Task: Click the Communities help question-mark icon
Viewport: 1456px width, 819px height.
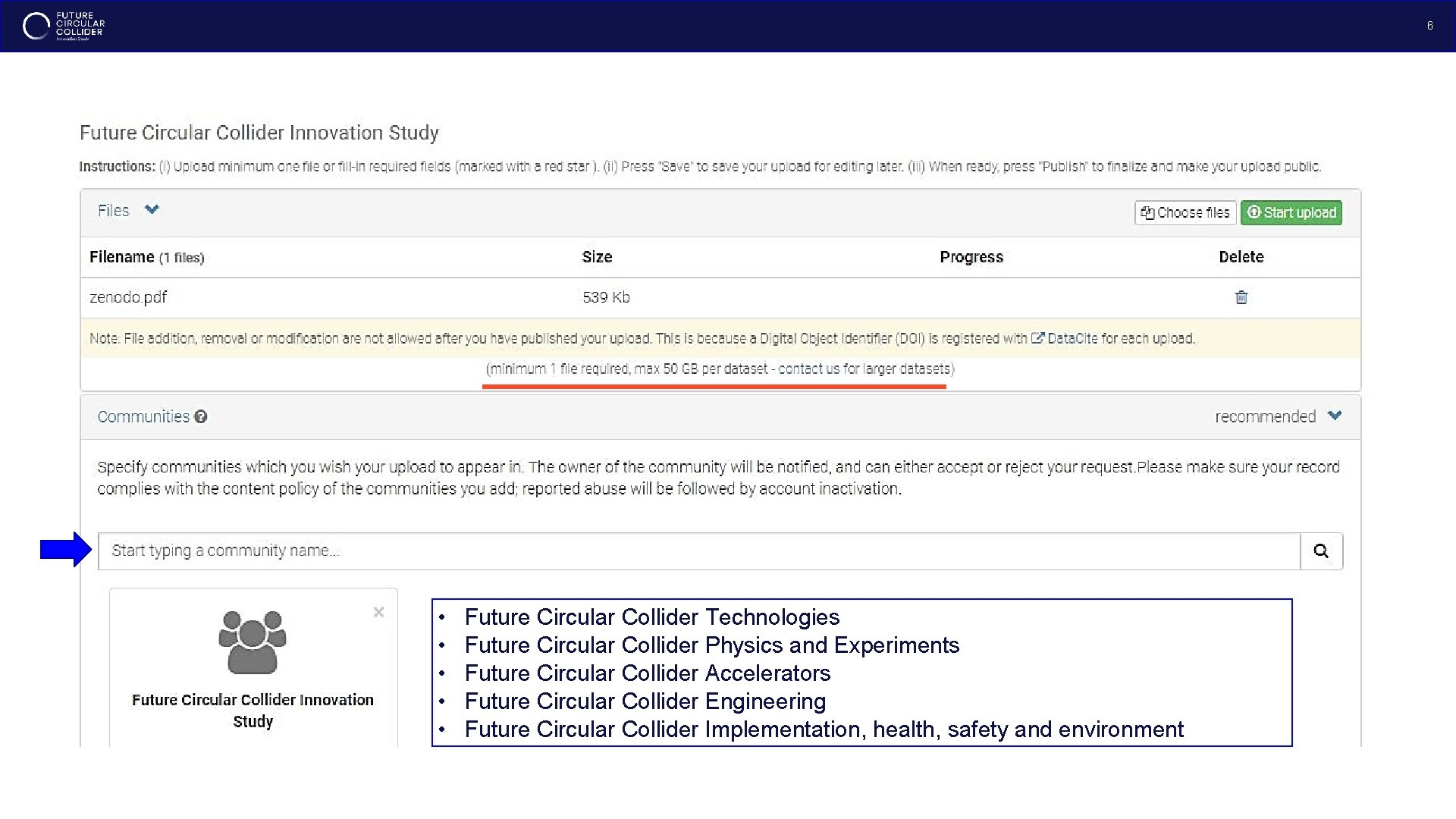Action: 200,416
